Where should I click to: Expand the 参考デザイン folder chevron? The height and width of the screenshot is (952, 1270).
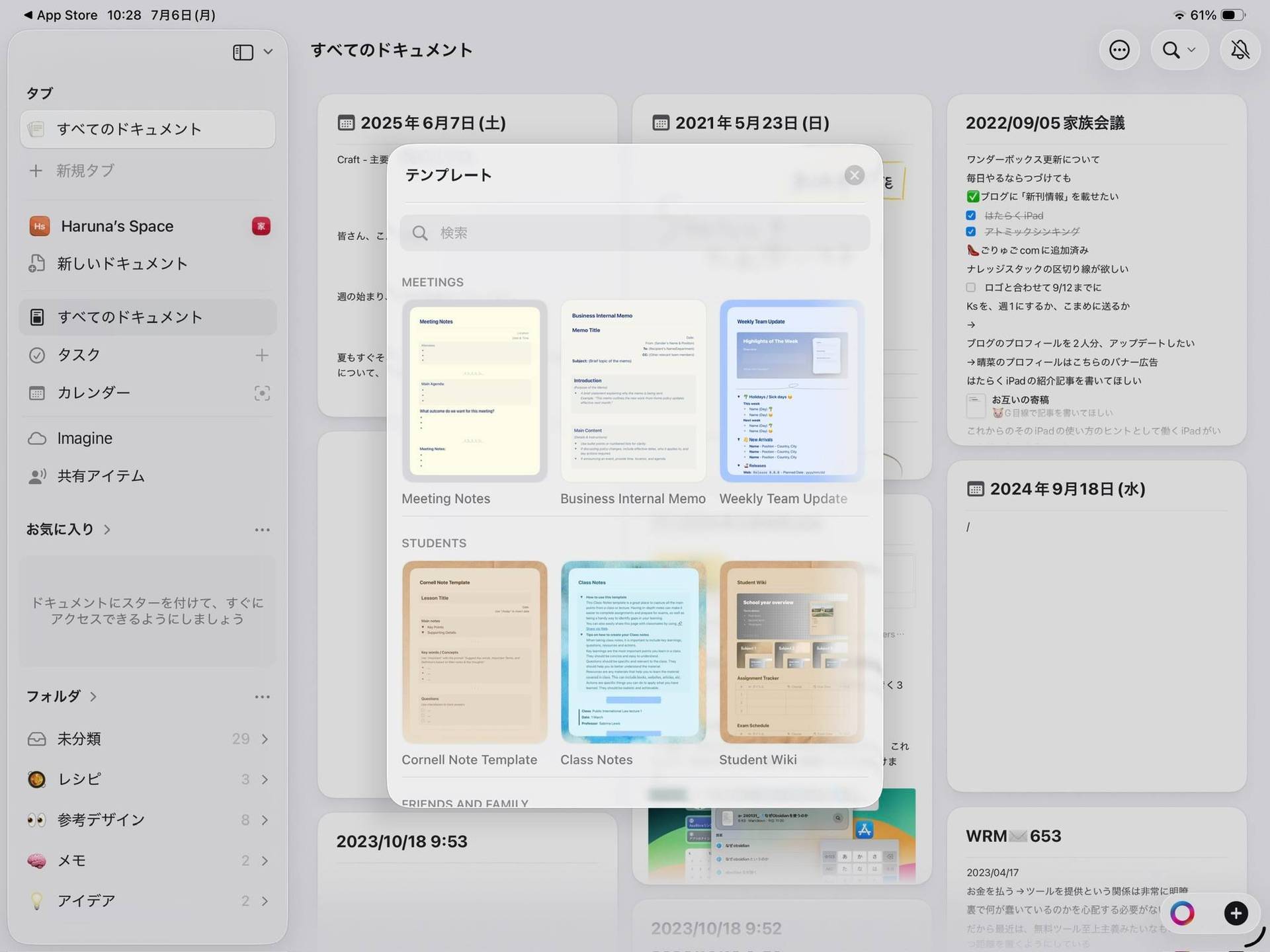pos(265,820)
